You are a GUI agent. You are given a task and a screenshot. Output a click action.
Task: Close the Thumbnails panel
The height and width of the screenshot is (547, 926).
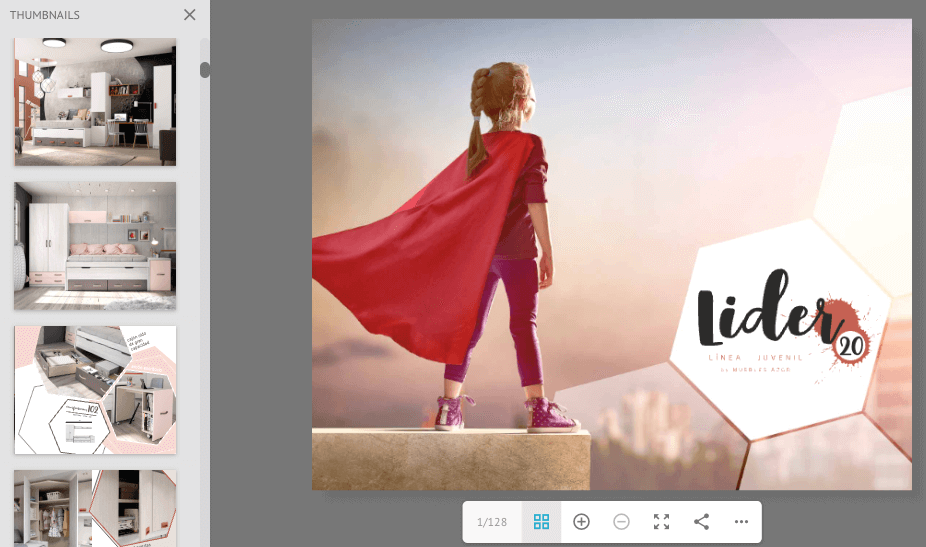pyautogui.click(x=190, y=15)
